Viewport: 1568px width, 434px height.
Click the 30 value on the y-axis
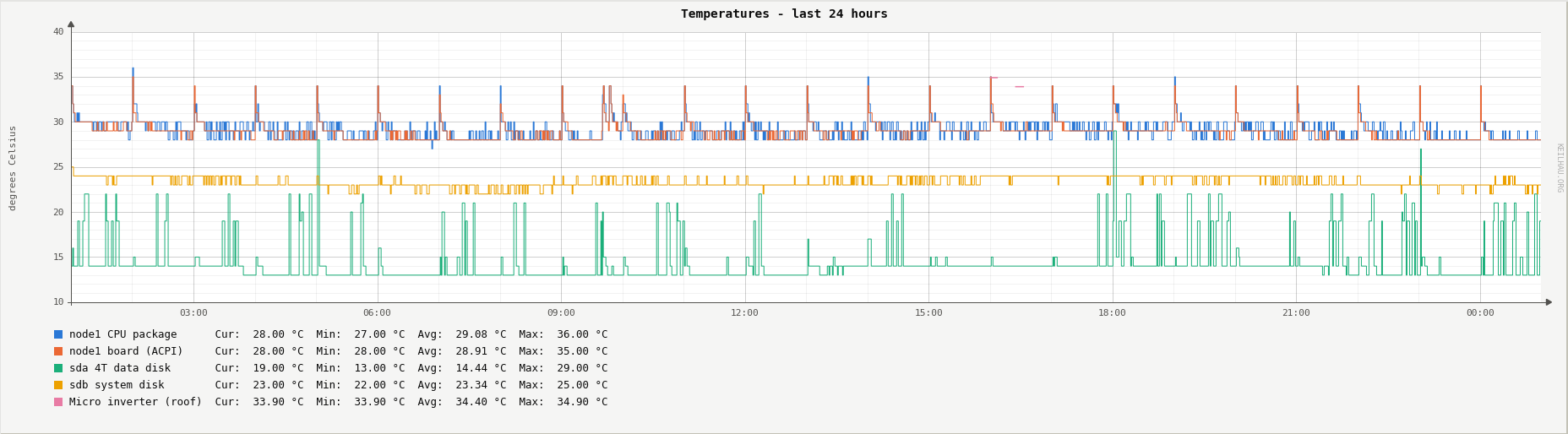[58, 122]
